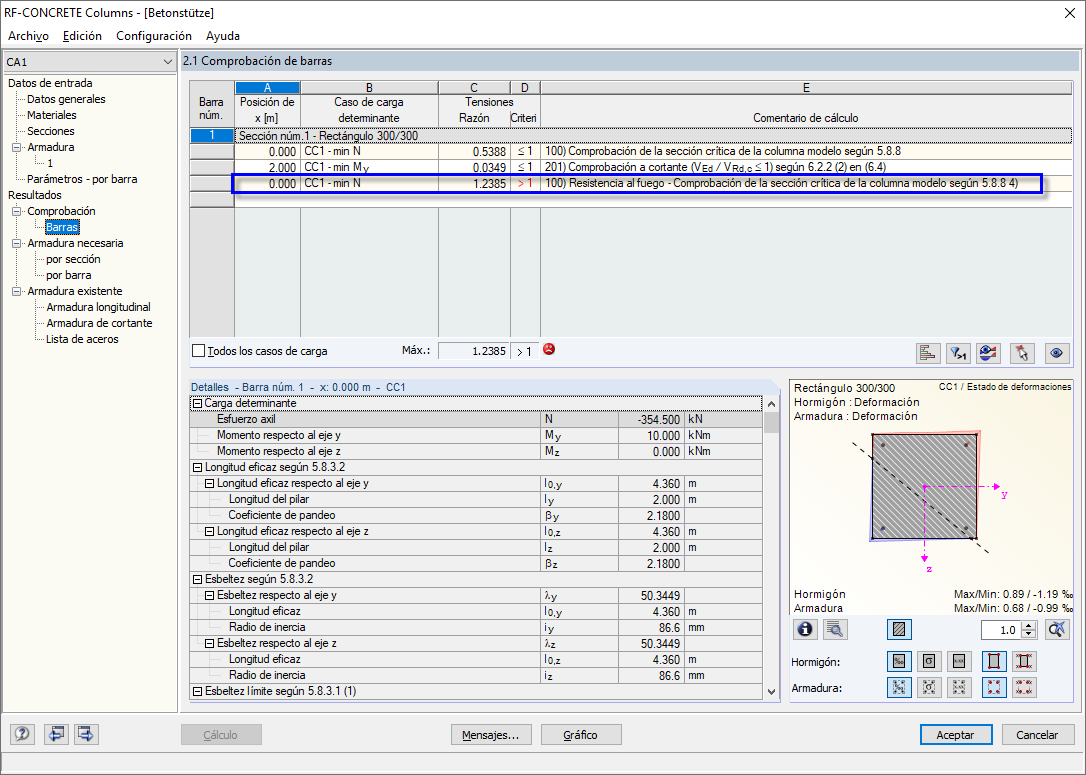This screenshot has height=775, width=1086.
Task: Select 'Lista de aceros' tree item
Action: [82, 339]
